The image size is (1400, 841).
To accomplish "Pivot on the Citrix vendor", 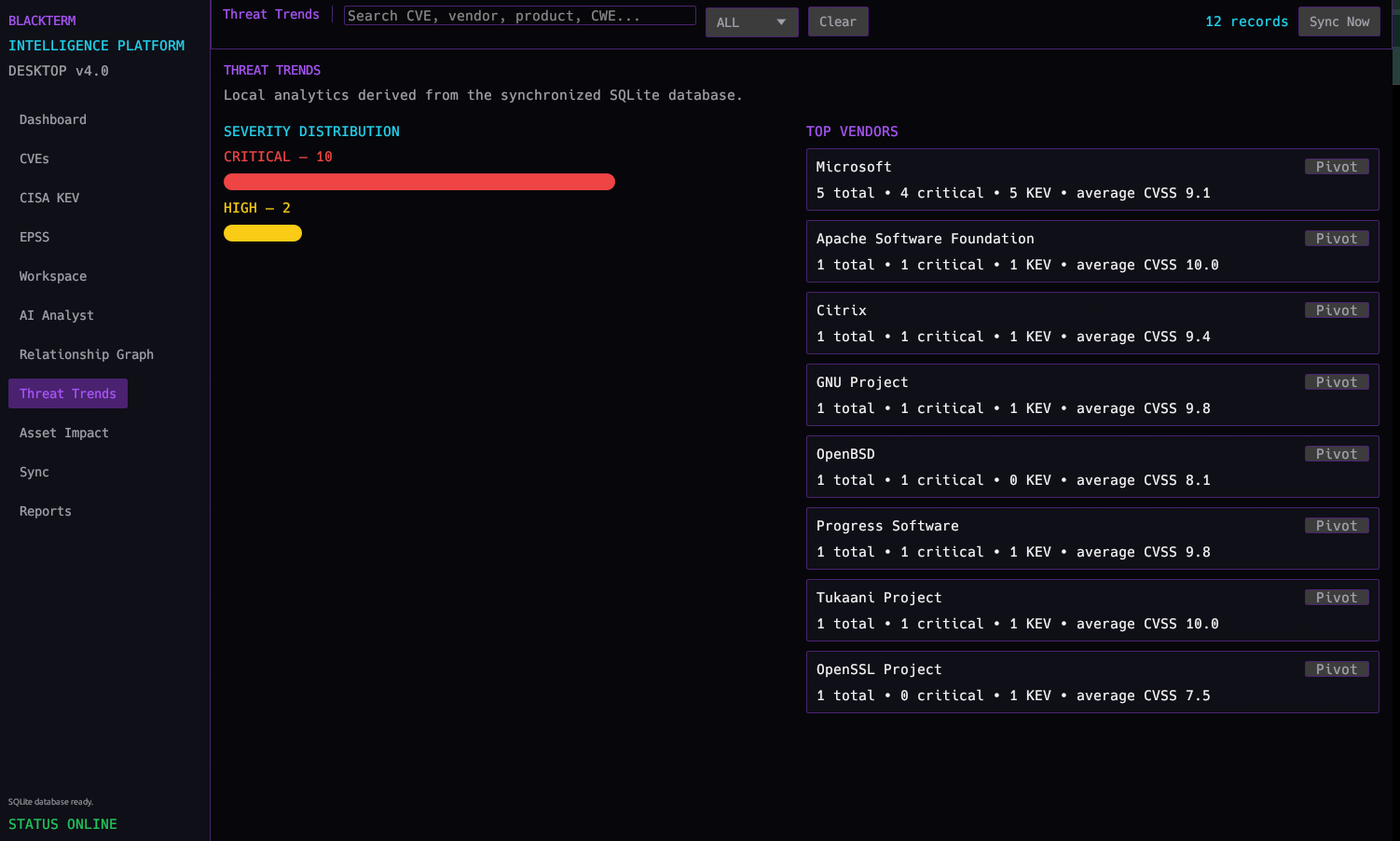I will pyautogui.click(x=1337, y=310).
